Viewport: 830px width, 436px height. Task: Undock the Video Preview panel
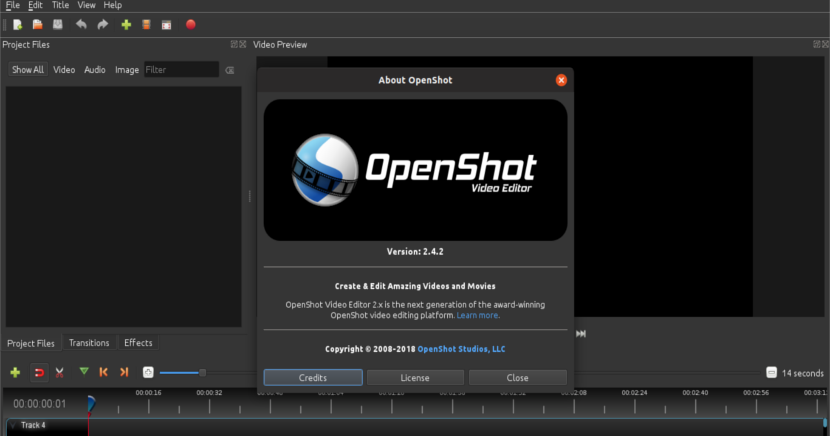[817, 44]
